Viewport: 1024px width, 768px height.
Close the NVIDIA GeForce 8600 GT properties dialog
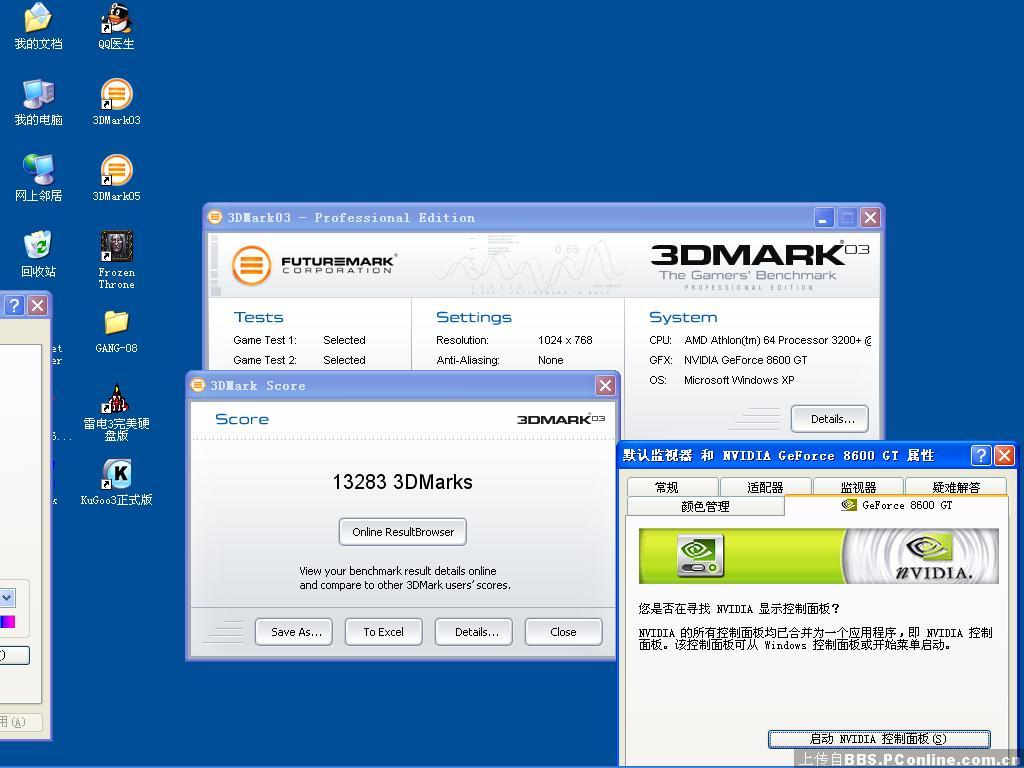tap(1004, 455)
